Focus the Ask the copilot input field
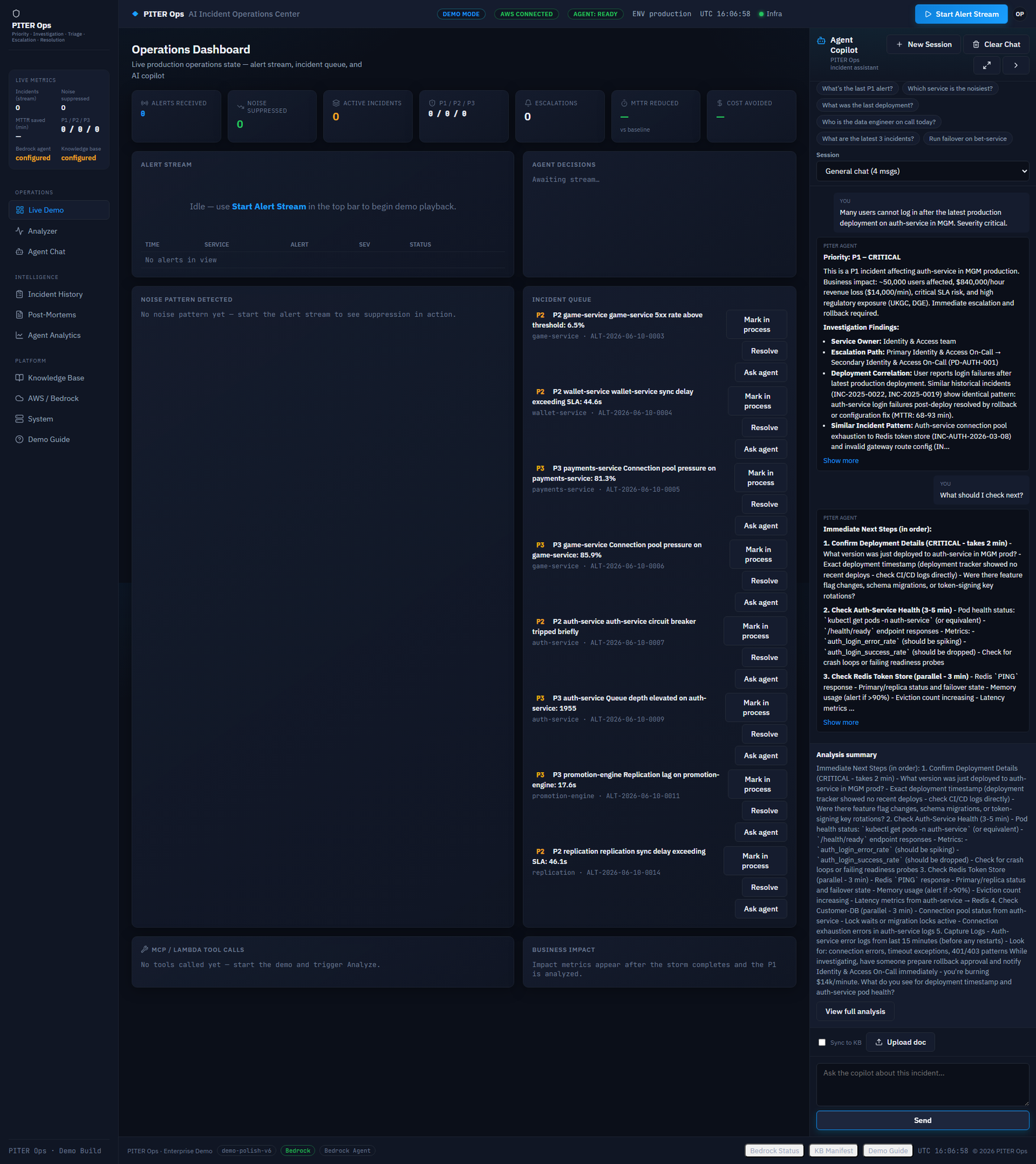Screen dimensions: 1036x1164 (x=923, y=1084)
